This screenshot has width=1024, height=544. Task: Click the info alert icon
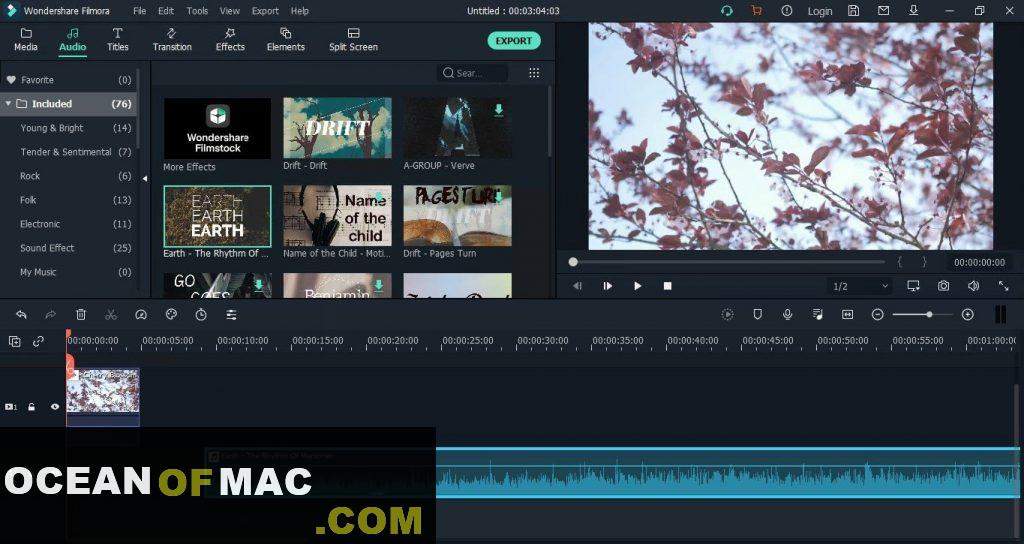[786, 10]
